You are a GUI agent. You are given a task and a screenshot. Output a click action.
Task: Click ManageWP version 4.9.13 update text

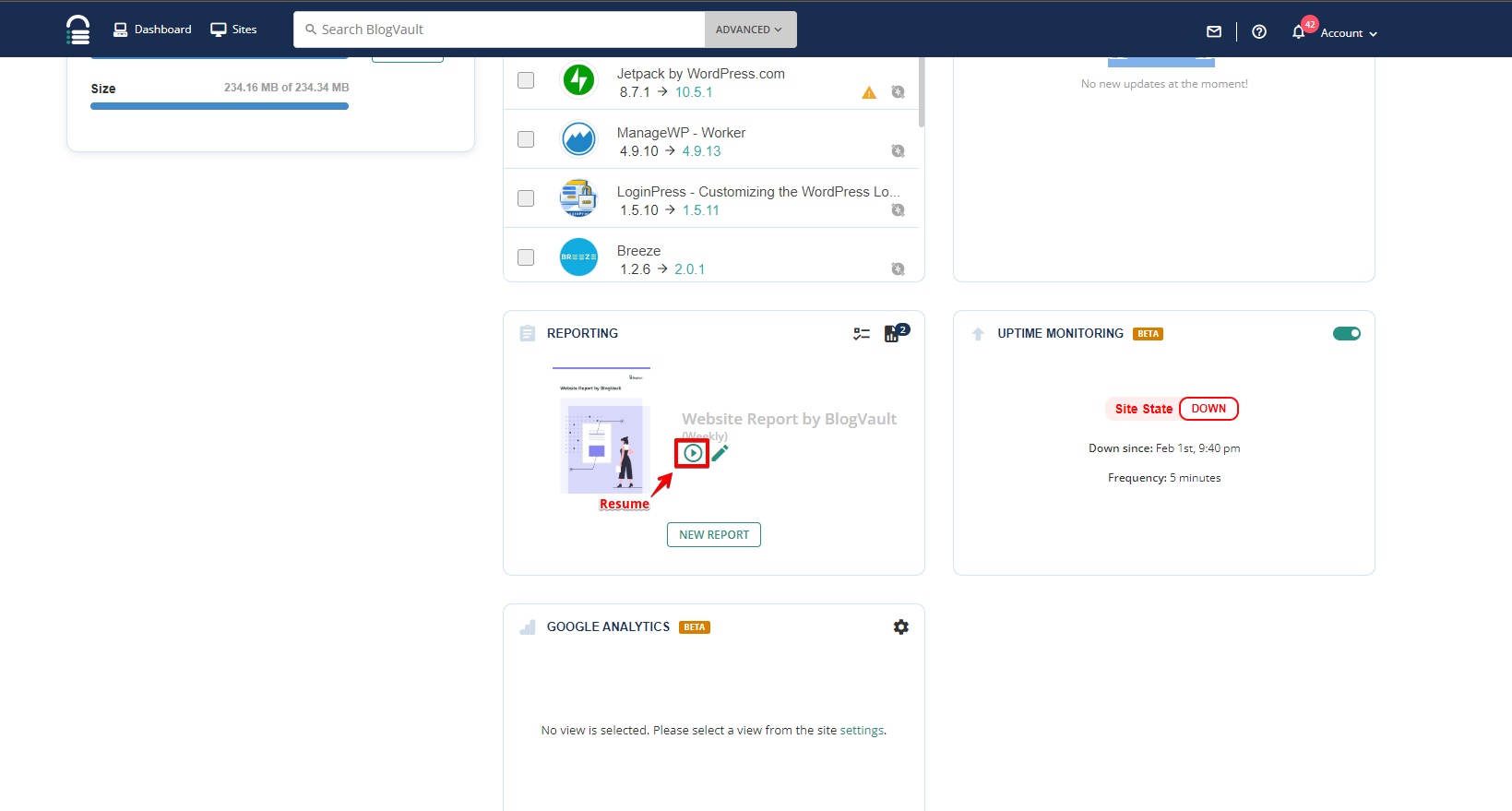point(702,151)
